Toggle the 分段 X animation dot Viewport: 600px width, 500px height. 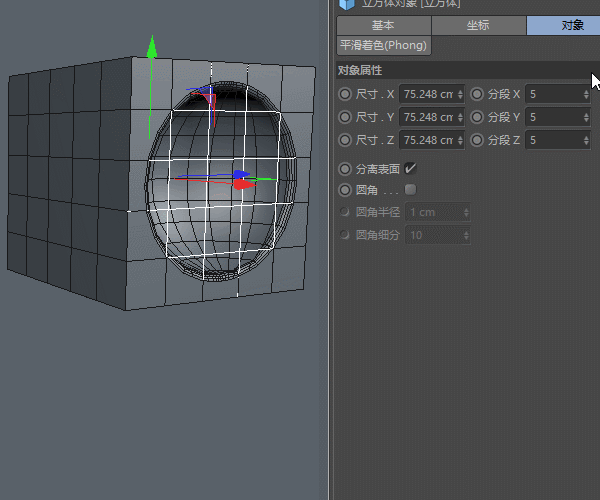477,94
